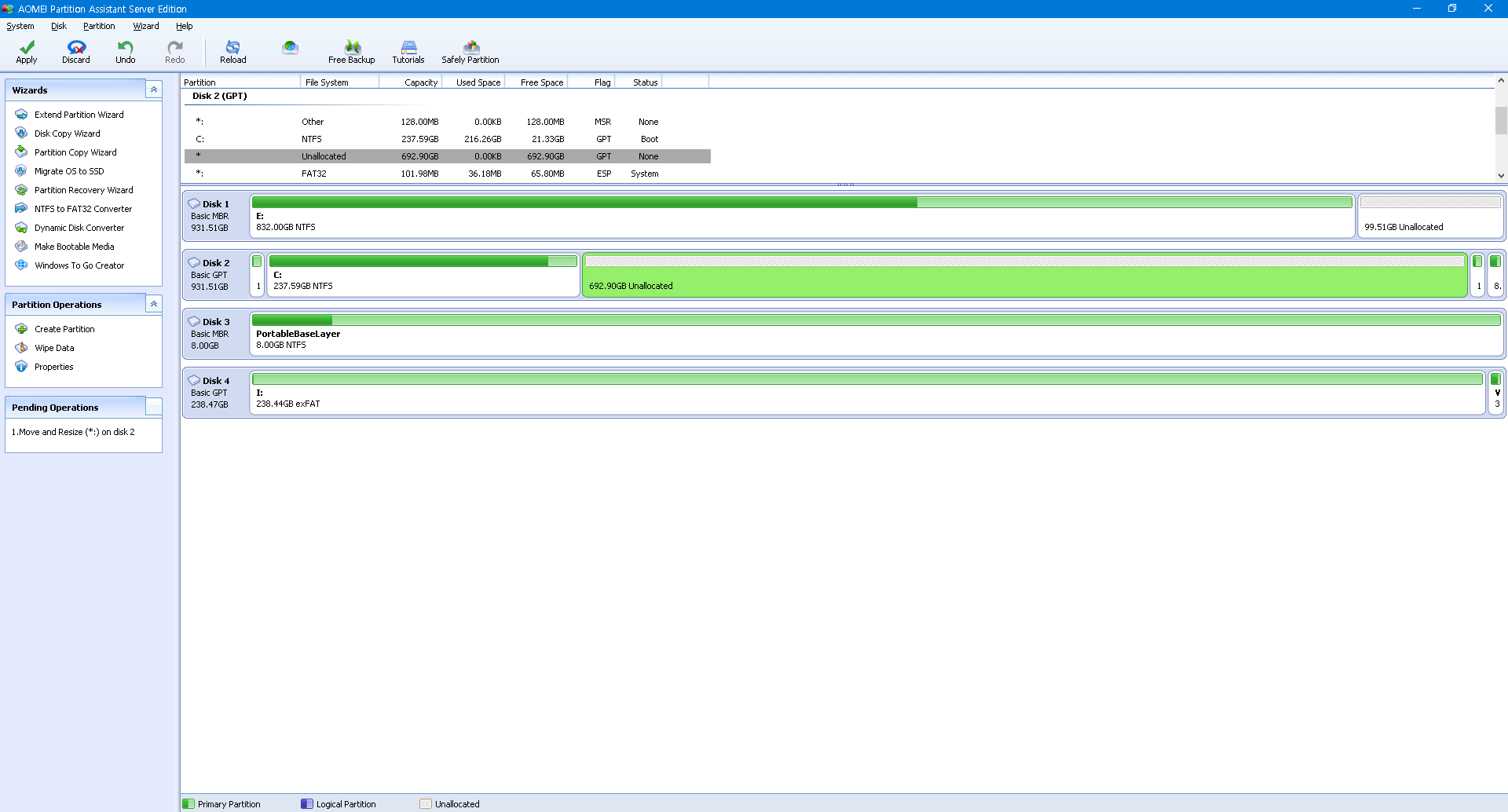Open Dynamic Disk Converter
1508x812 pixels.
click(x=79, y=228)
